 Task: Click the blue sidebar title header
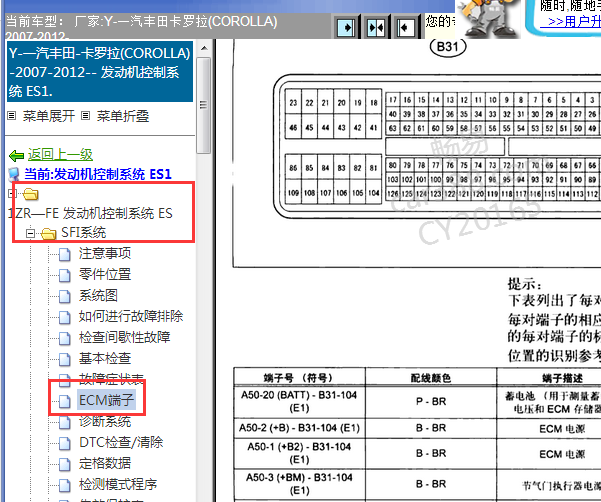[100, 72]
